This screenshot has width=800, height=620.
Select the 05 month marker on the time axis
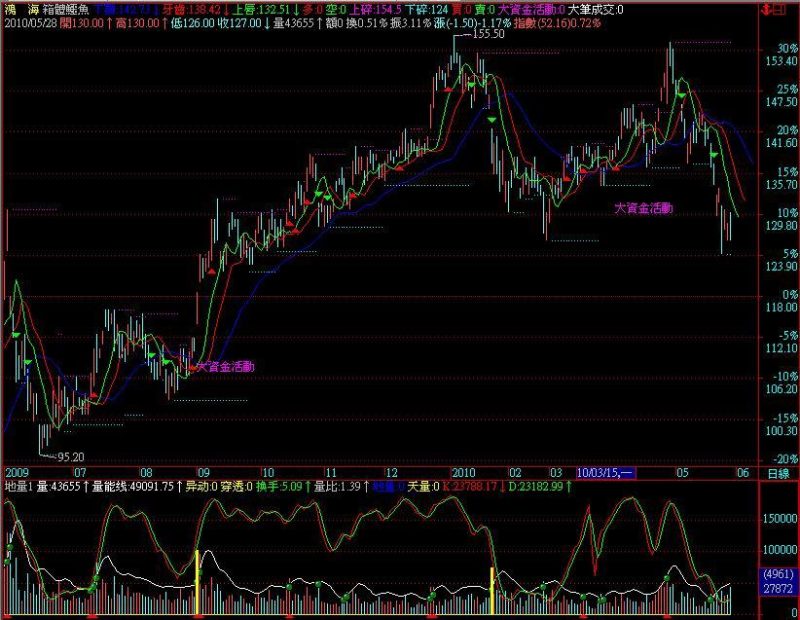pyautogui.click(x=682, y=473)
